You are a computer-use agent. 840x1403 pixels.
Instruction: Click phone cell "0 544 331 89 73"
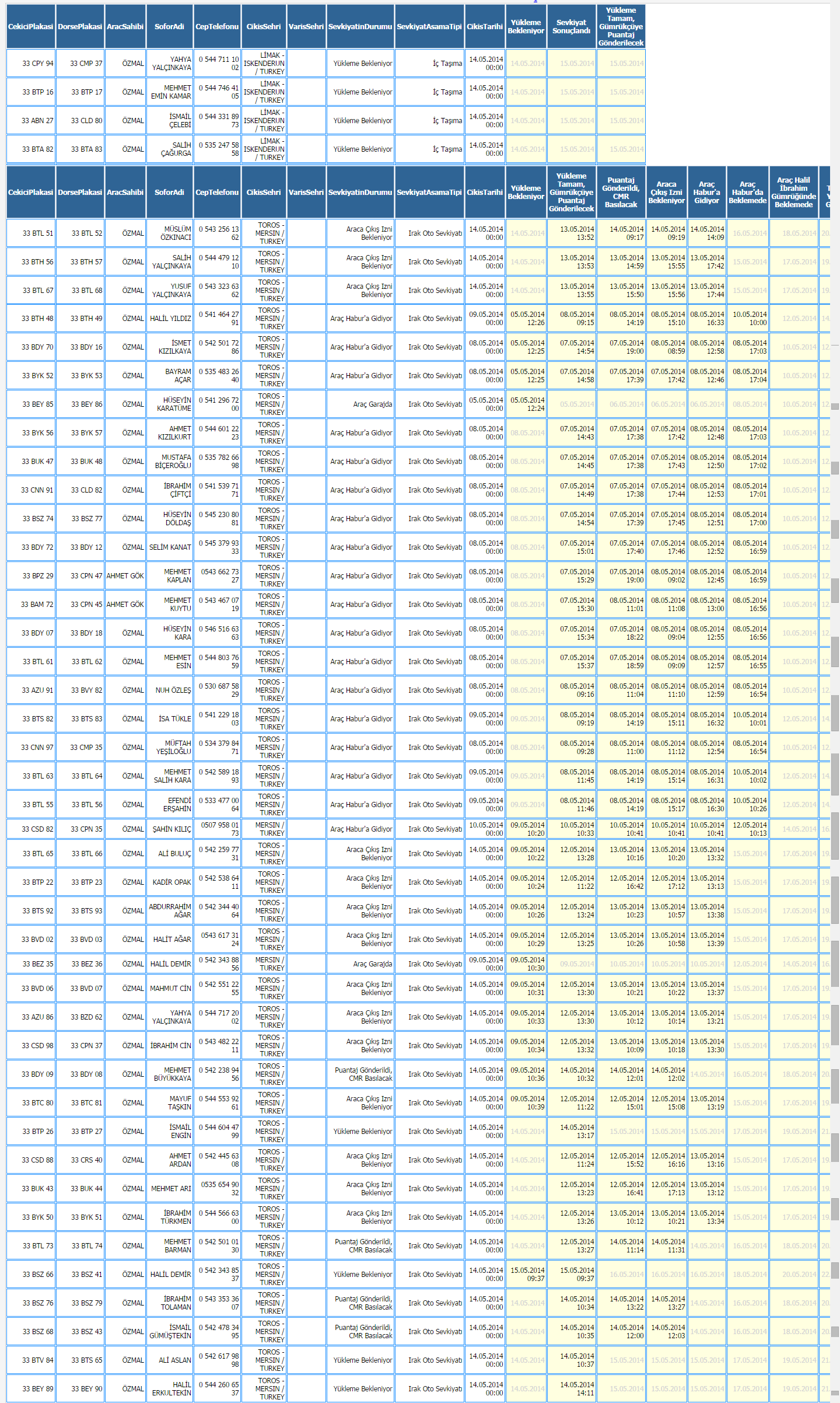pyautogui.click(x=217, y=120)
